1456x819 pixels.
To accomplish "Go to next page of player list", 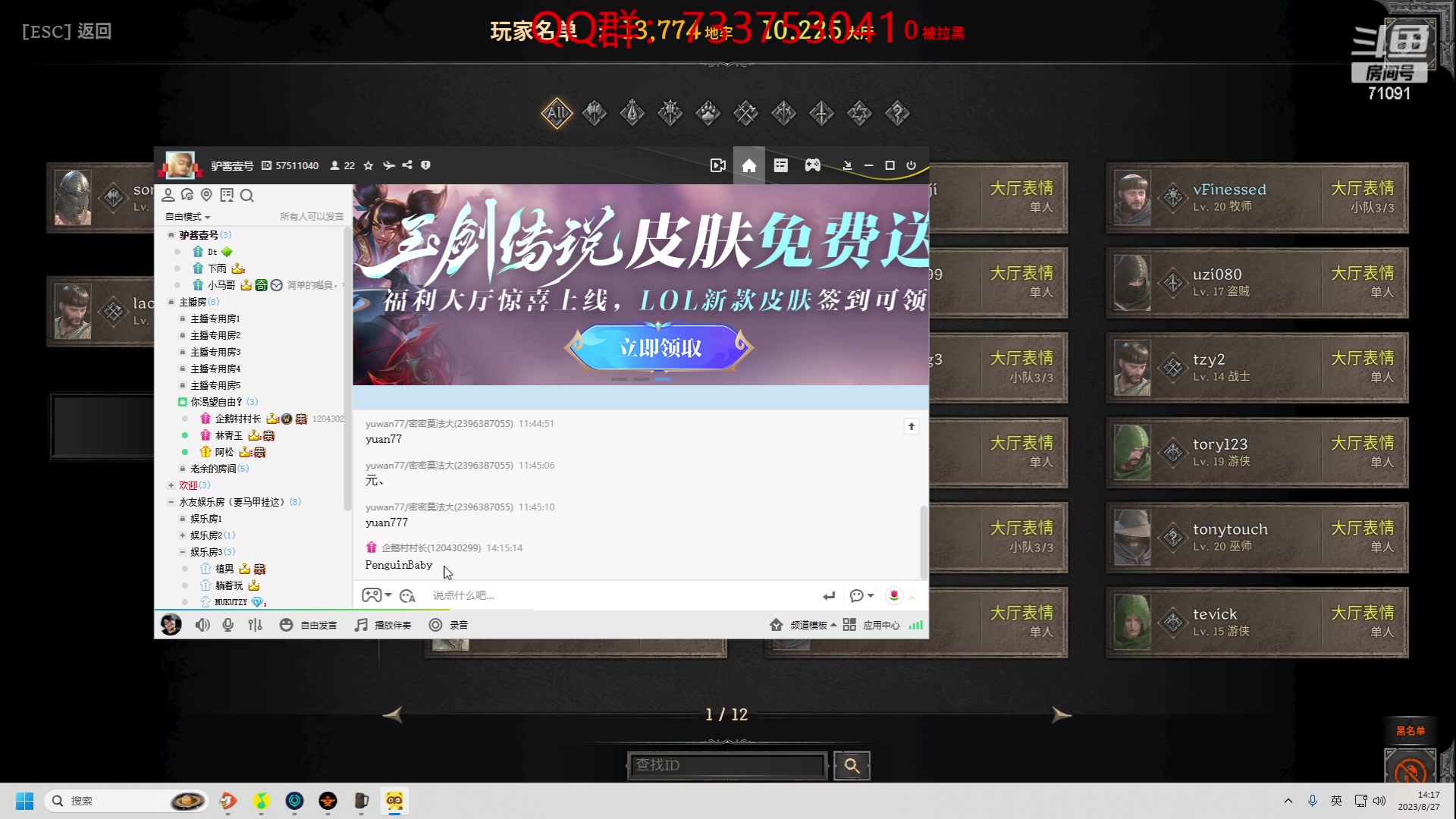I will tap(1061, 714).
